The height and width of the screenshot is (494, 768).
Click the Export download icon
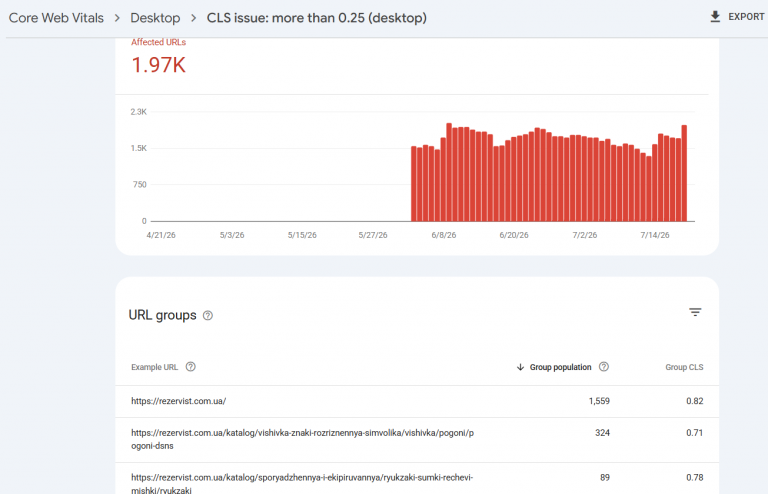tap(715, 17)
